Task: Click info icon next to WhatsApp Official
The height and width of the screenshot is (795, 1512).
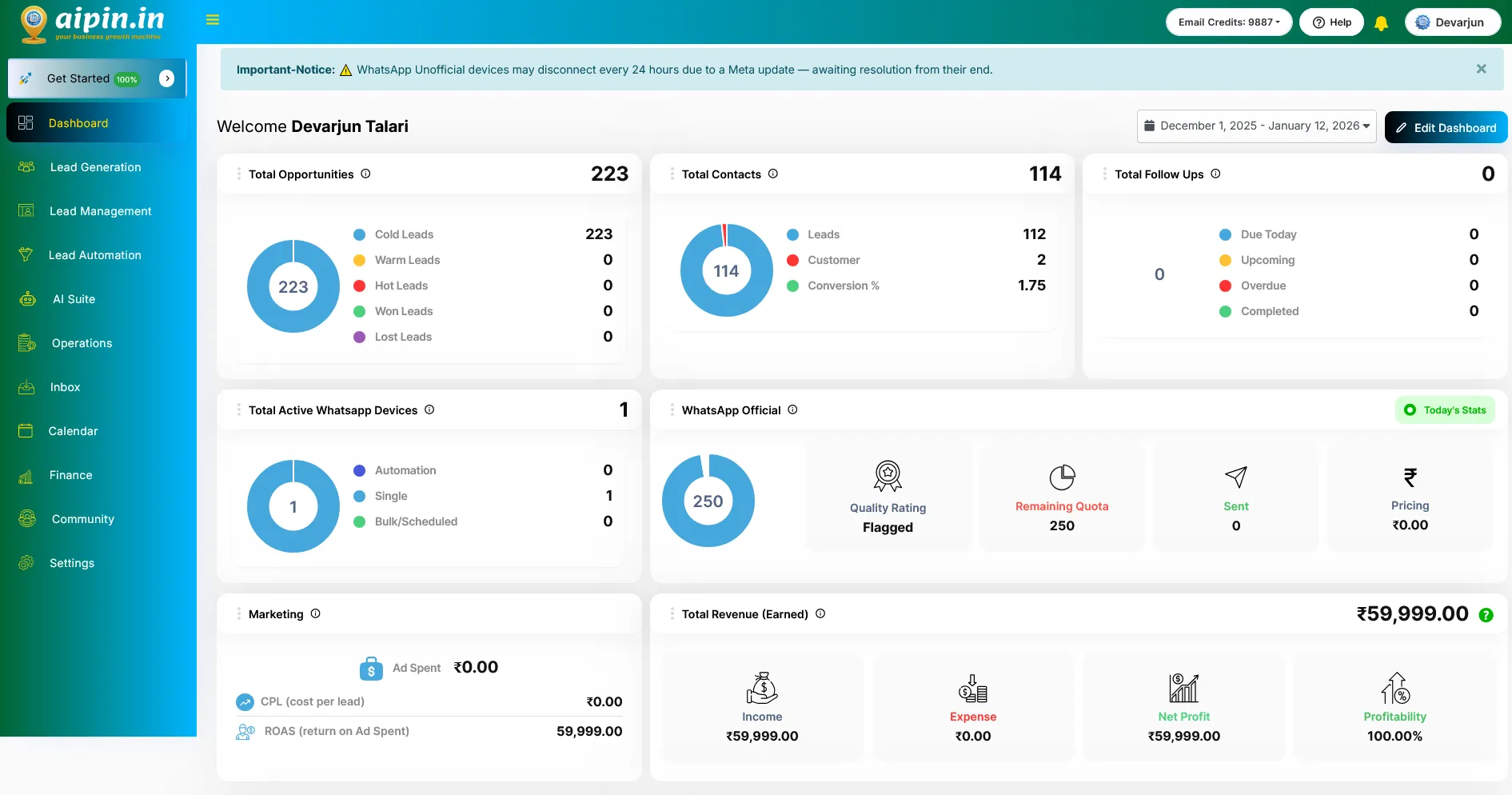Action: click(792, 409)
